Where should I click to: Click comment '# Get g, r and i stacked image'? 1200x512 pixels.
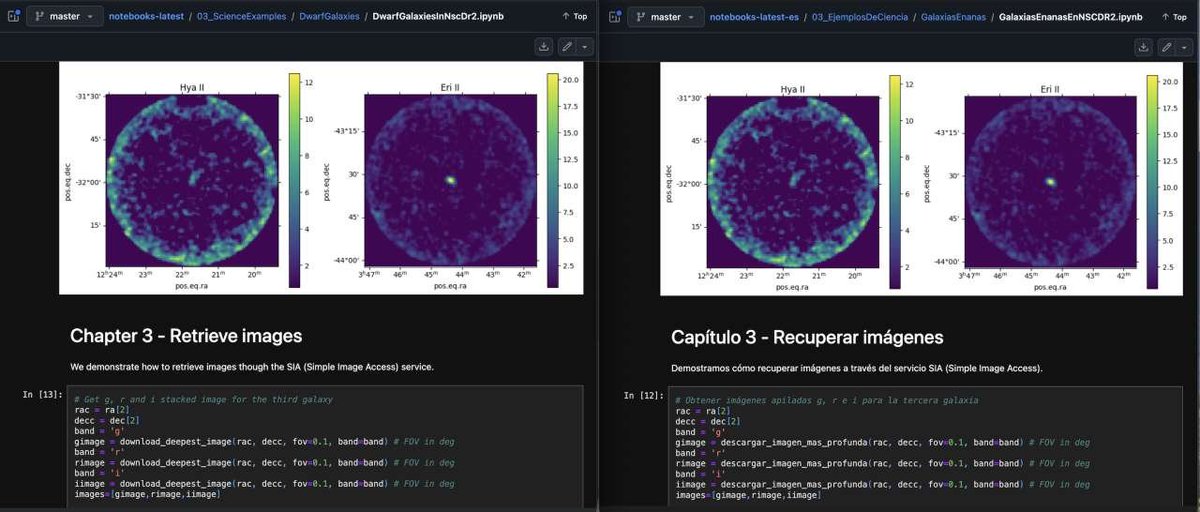(x=203, y=399)
